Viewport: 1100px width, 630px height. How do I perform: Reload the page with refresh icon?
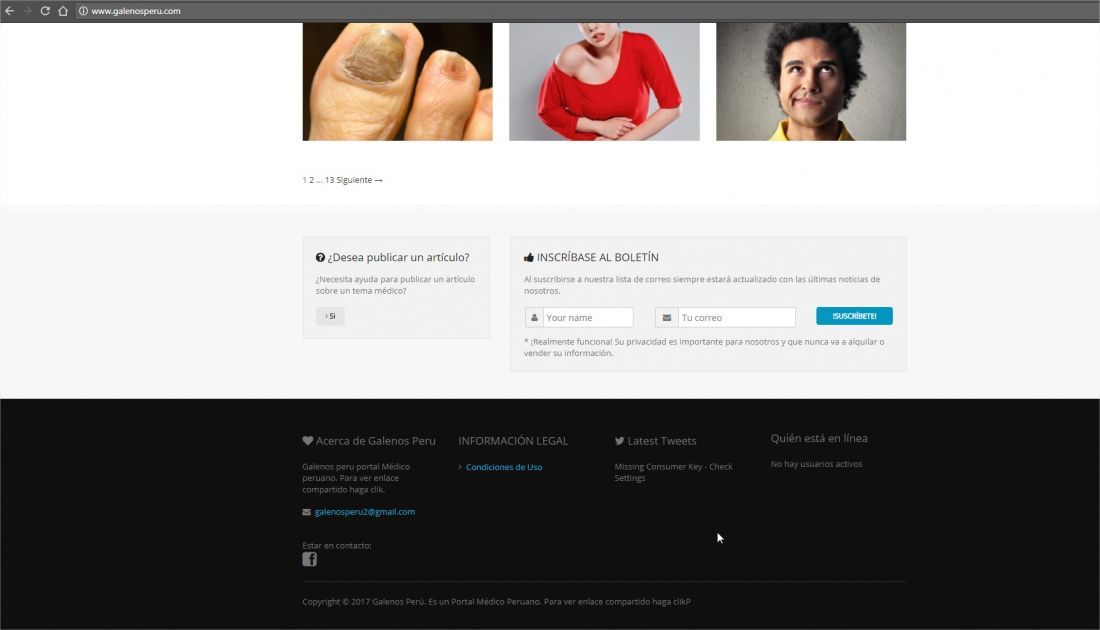tap(45, 11)
